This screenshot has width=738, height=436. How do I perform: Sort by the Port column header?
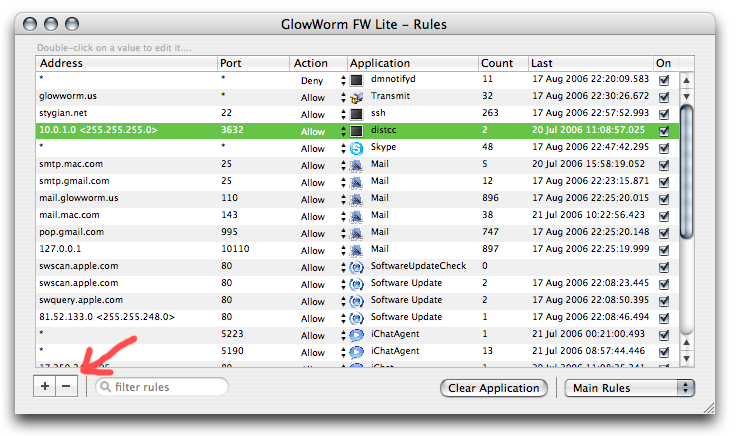[254, 63]
